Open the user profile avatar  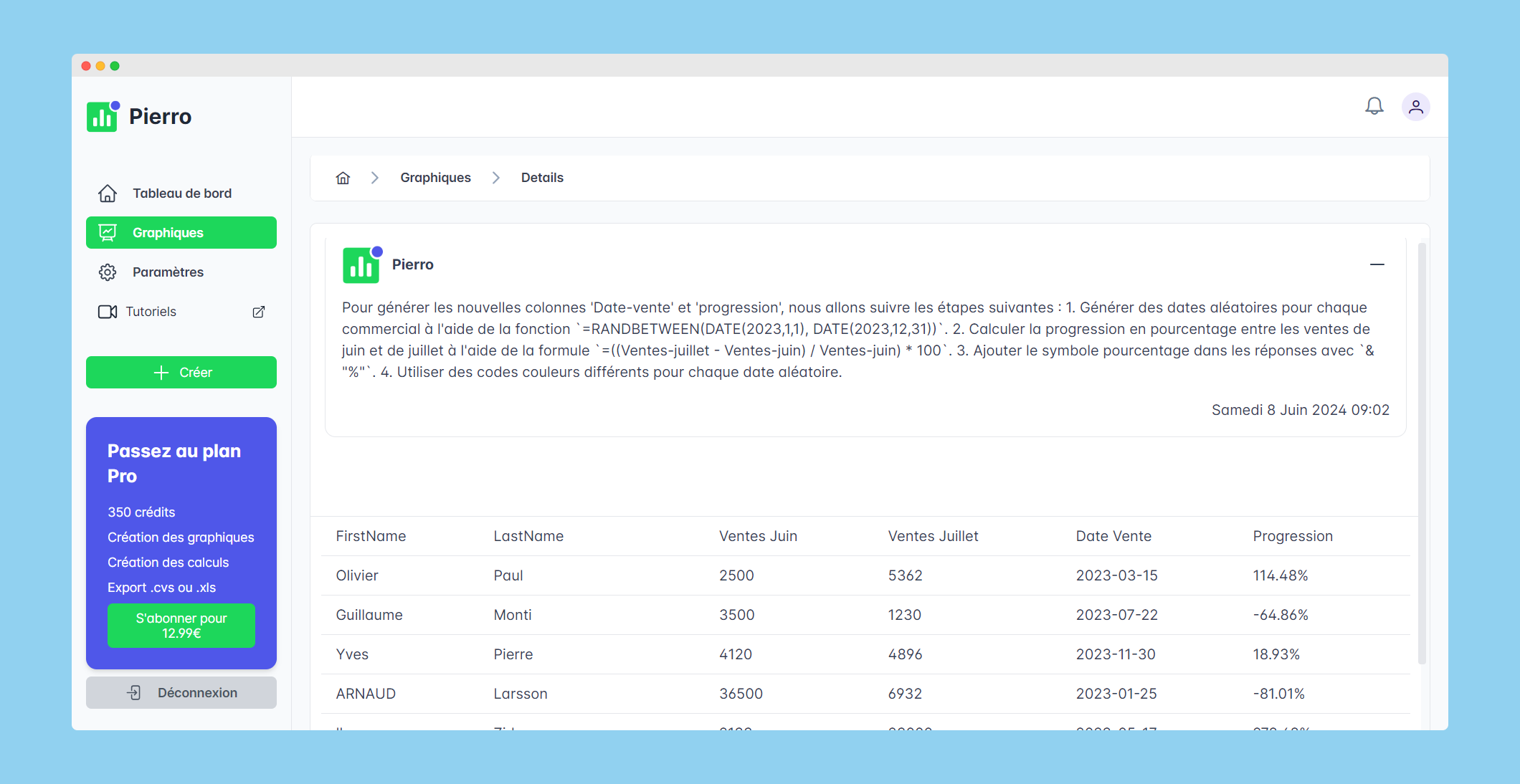[1415, 107]
